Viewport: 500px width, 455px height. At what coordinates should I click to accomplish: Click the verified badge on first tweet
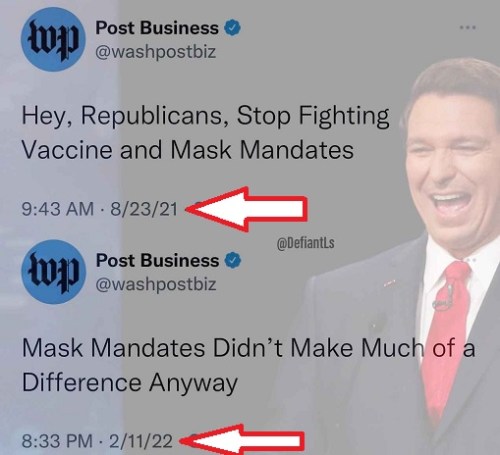coord(233,28)
